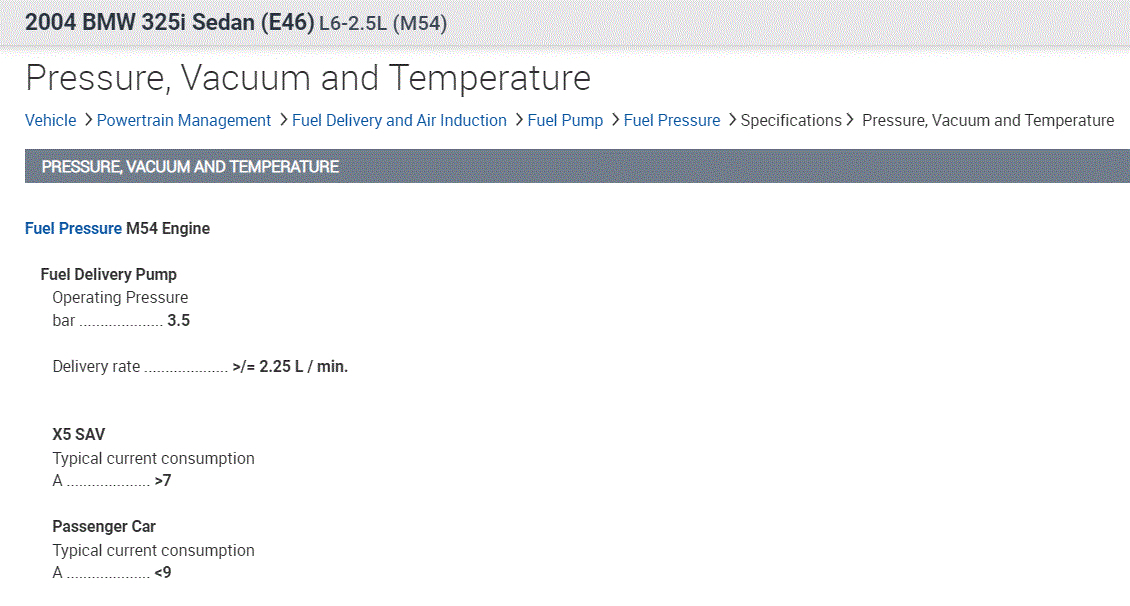Image resolution: width=1130 pixels, height=606 pixels.
Task: Click the chevron before Fuel Pump breadcrumb
Action: pos(518,120)
